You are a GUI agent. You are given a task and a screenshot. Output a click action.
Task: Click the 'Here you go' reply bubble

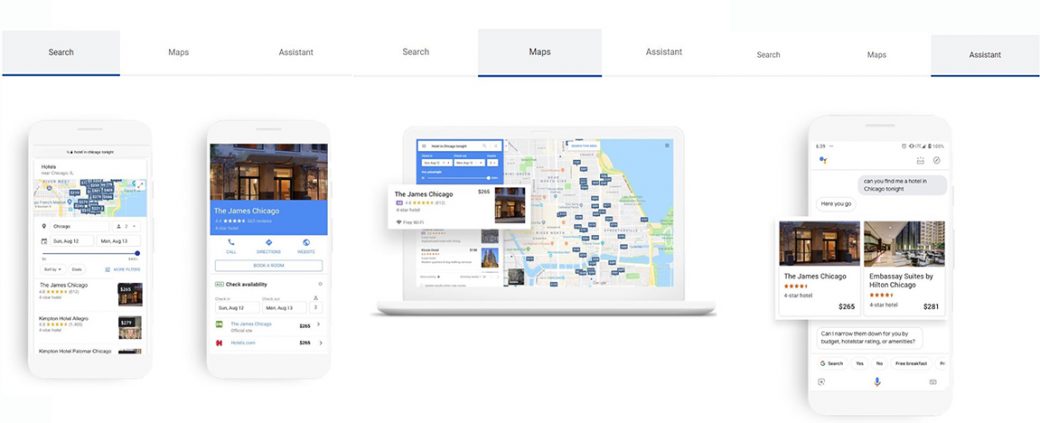(836, 204)
